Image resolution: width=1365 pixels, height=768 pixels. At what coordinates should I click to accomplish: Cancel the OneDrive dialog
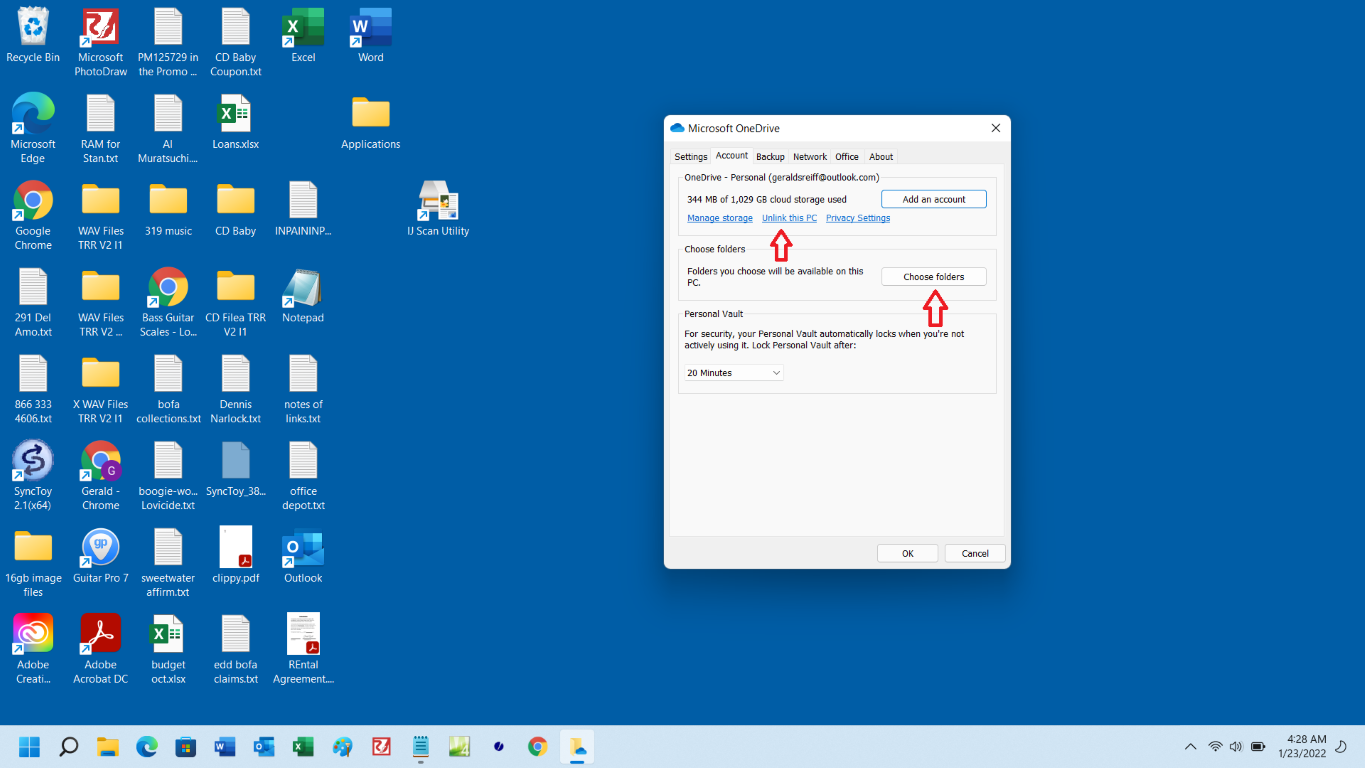pos(975,553)
